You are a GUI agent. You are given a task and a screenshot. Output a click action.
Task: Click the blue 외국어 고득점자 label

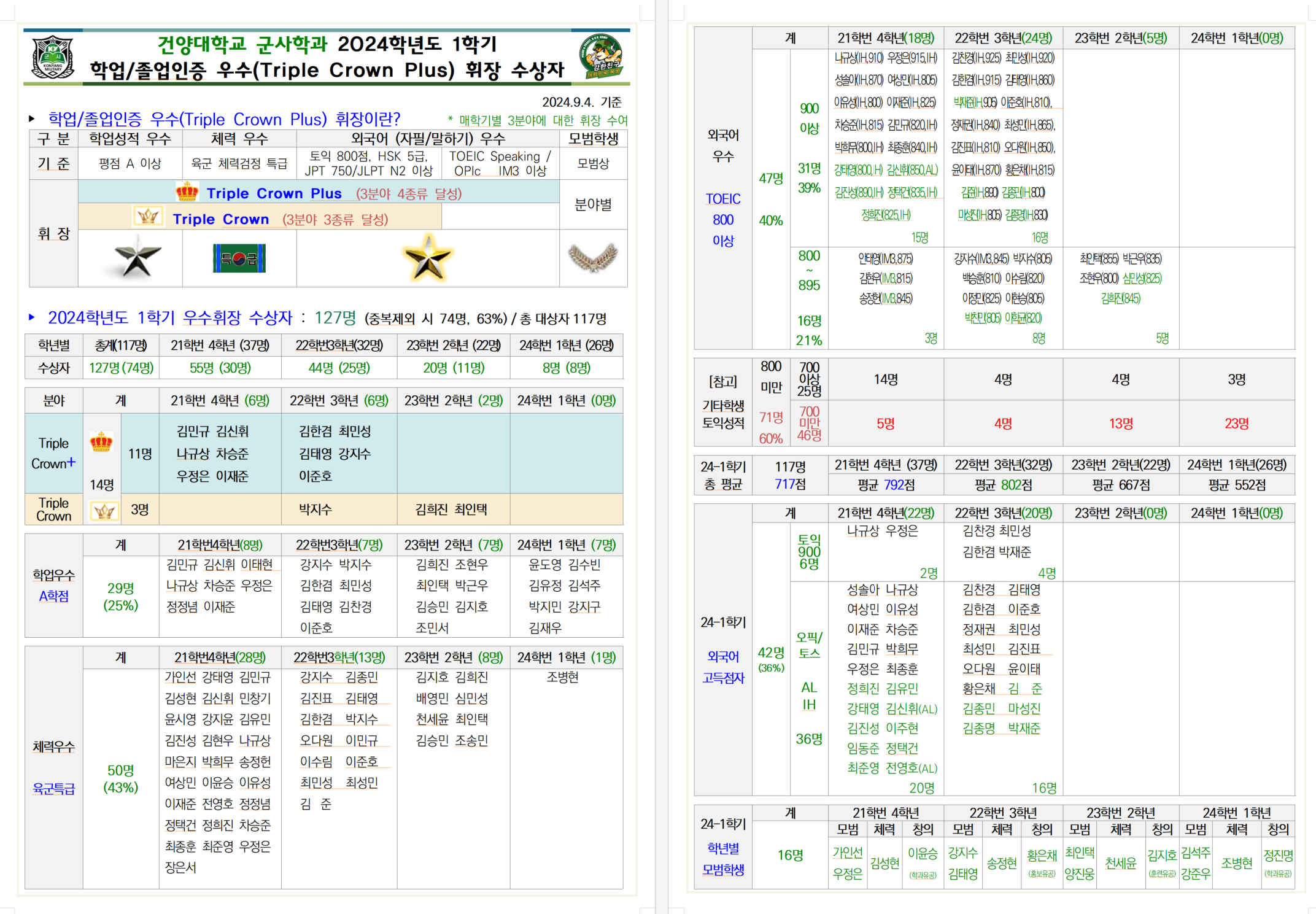[723, 667]
